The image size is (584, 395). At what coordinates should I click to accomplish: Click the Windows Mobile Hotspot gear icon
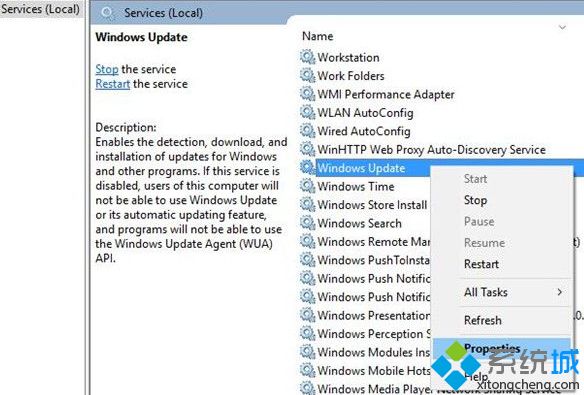click(308, 370)
